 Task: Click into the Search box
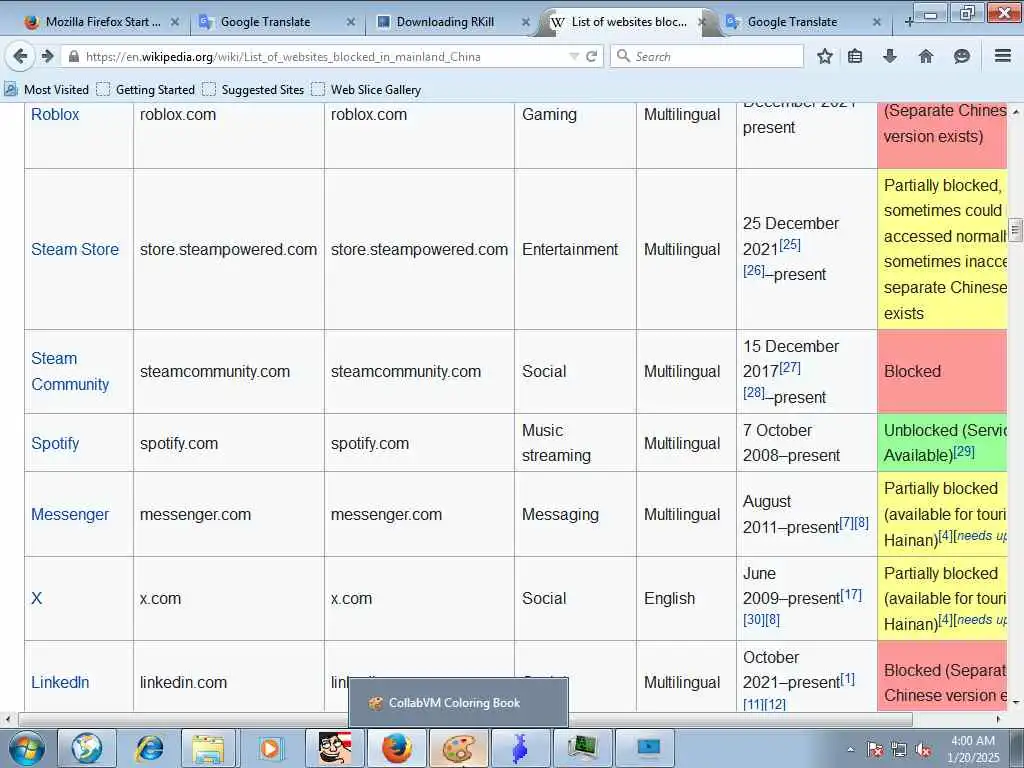click(x=707, y=56)
